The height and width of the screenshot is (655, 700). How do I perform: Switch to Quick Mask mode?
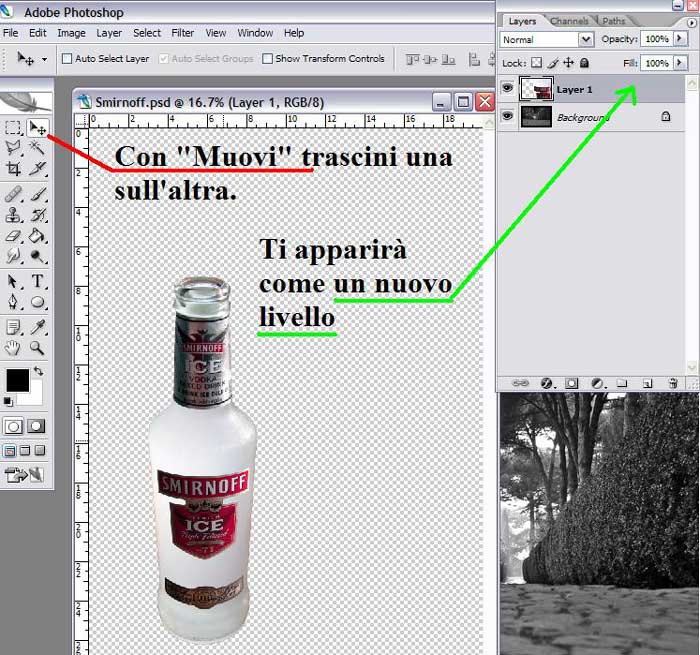tap(37, 426)
